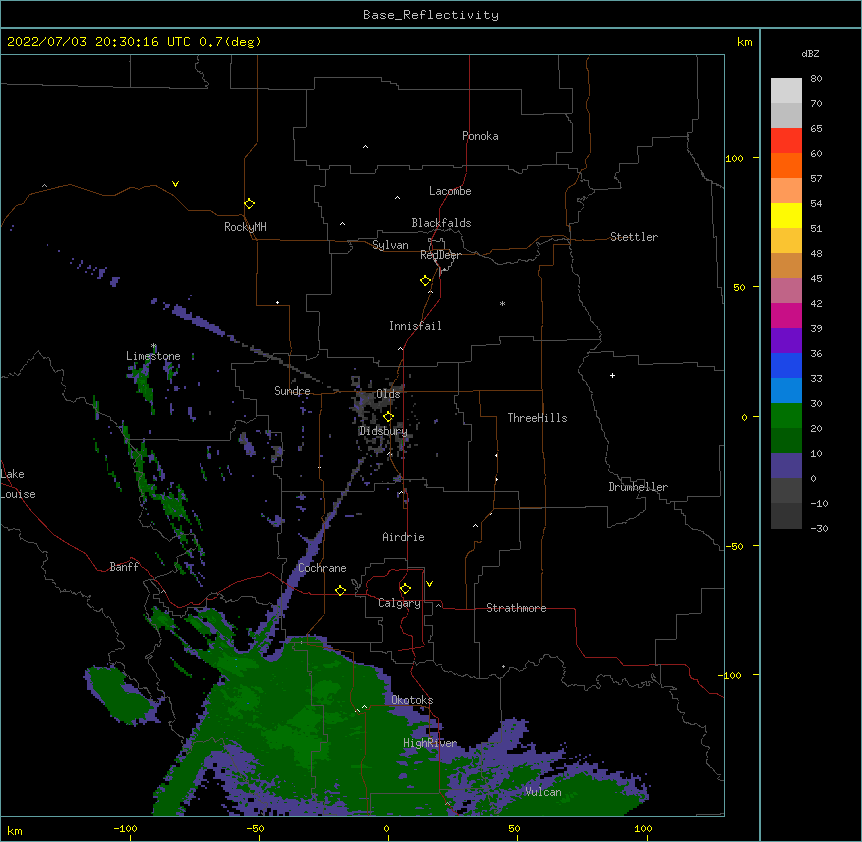This screenshot has width=862, height=842.
Task: Click the yellow V marker east of Calgary
Action: 429,584
